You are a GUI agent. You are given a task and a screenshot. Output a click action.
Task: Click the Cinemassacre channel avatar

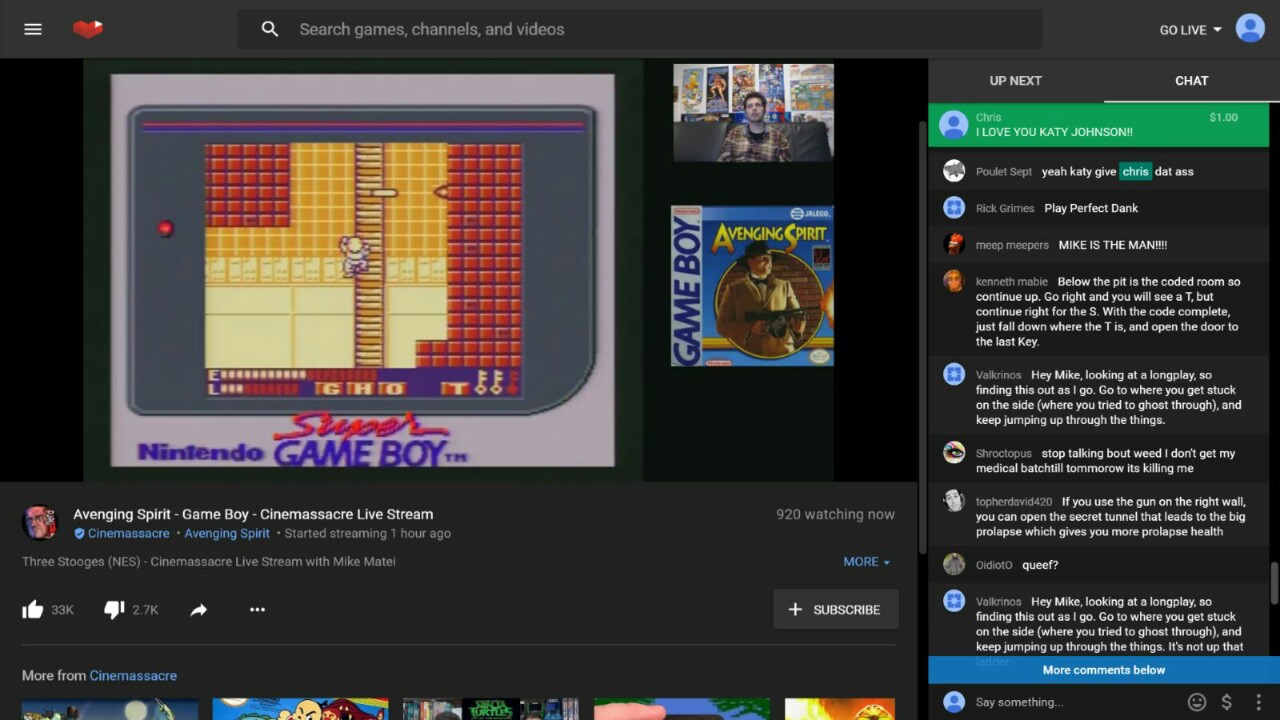40,523
